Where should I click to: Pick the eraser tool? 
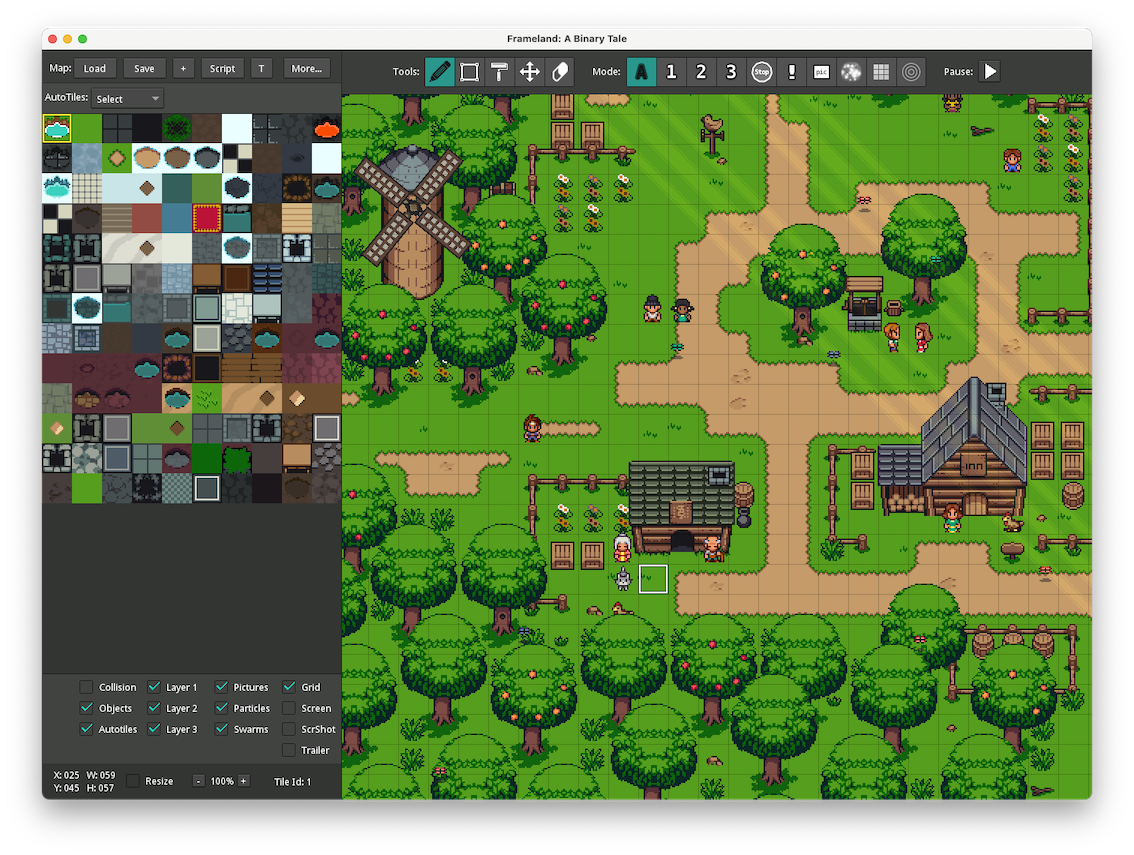[x=559, y=72]
